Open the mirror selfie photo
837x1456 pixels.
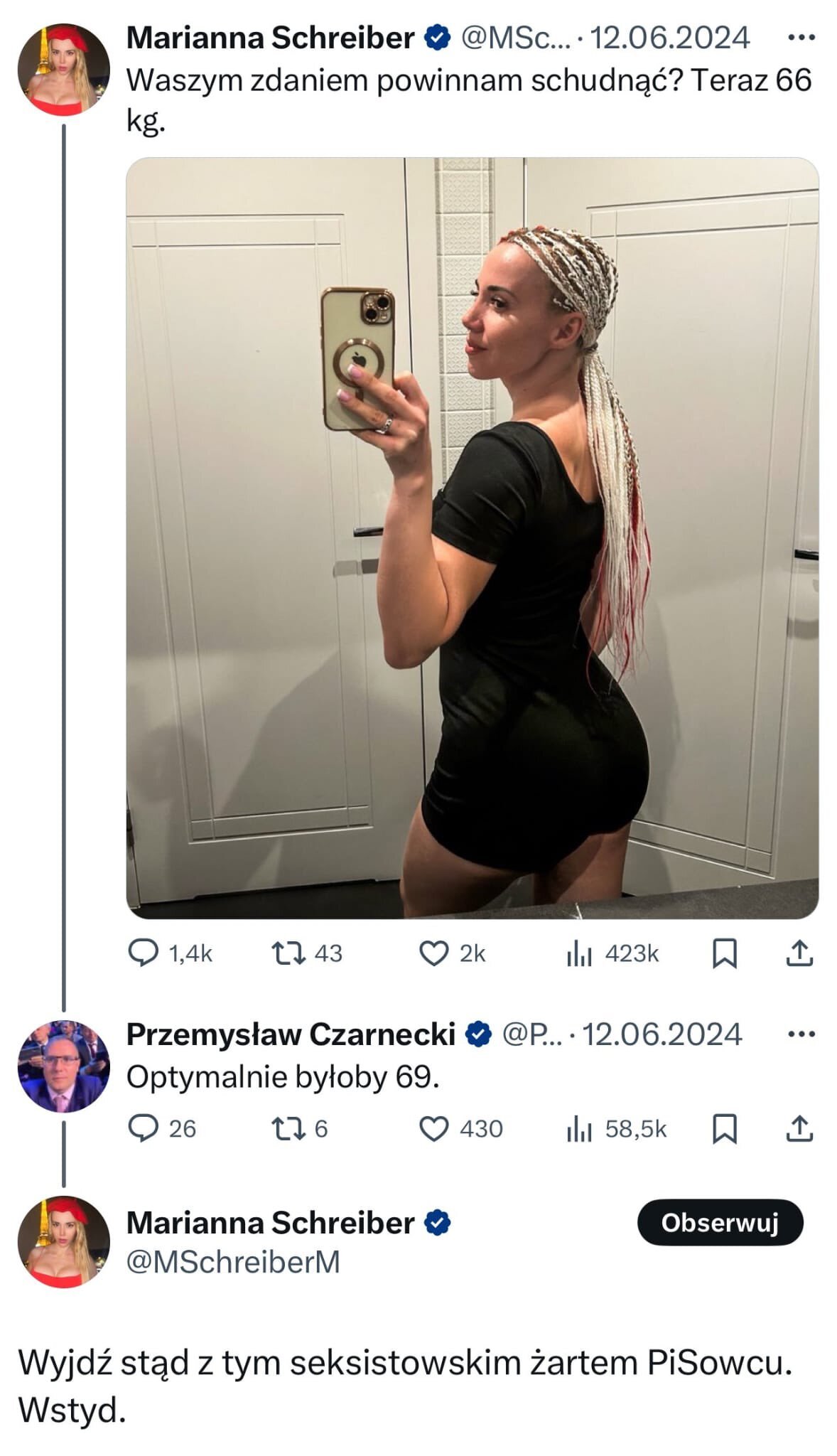click(x=472, y=537)
